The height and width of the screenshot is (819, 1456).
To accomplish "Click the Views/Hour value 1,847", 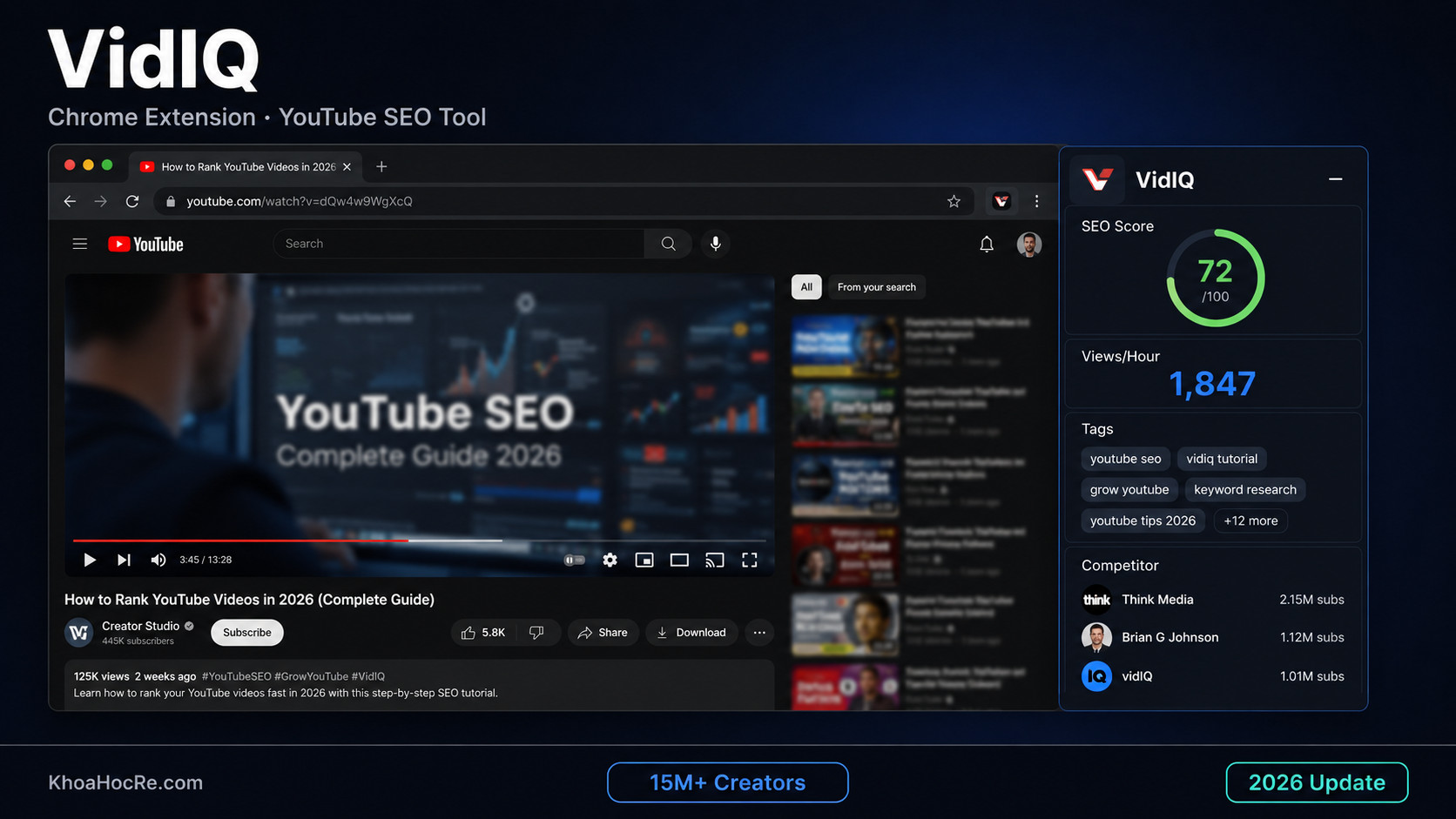I will click(x=1211, y=384).
